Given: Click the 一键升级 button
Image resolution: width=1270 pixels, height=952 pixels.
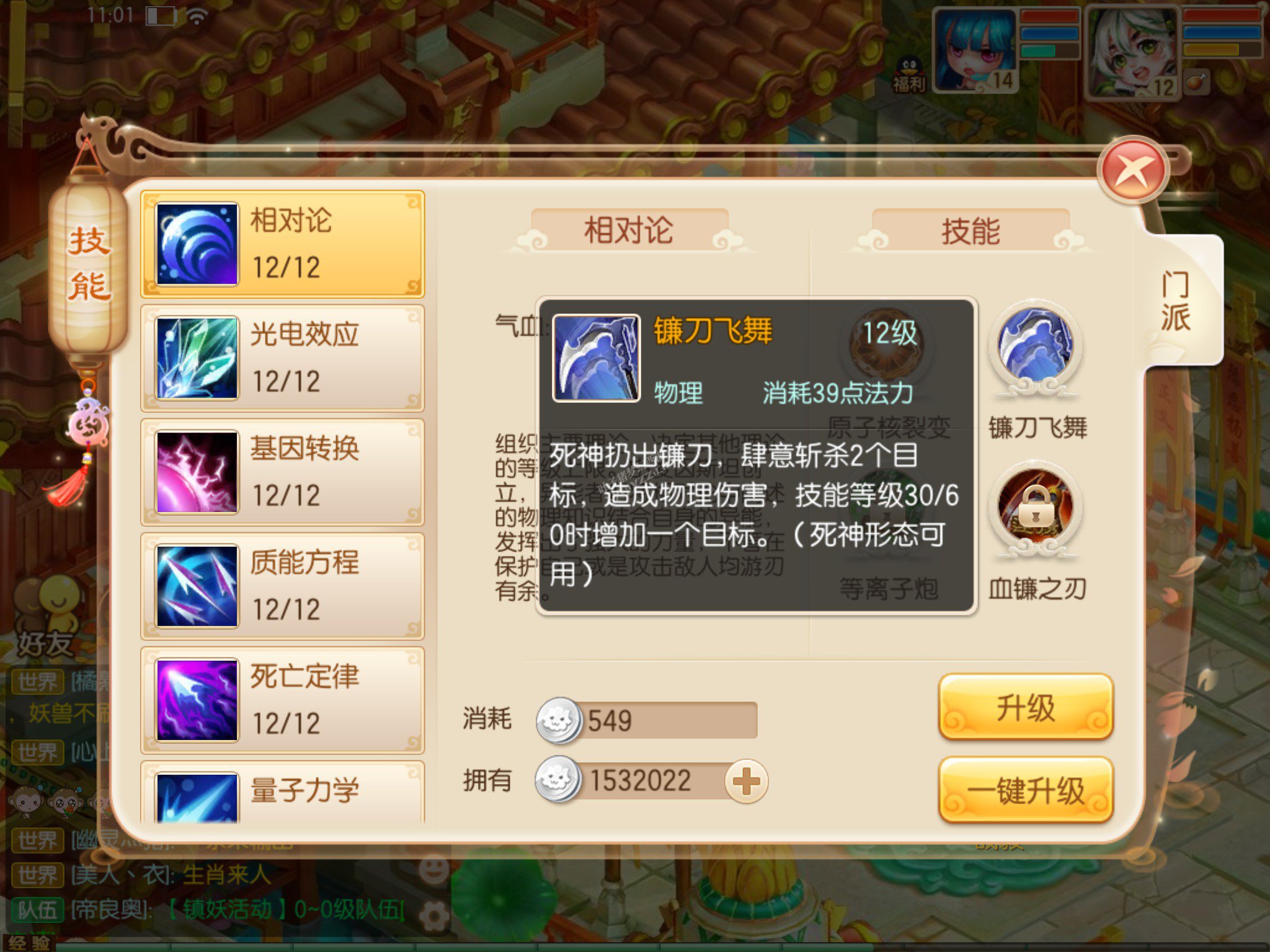Looking at the screenshot, I should [x=1026, y=790].
